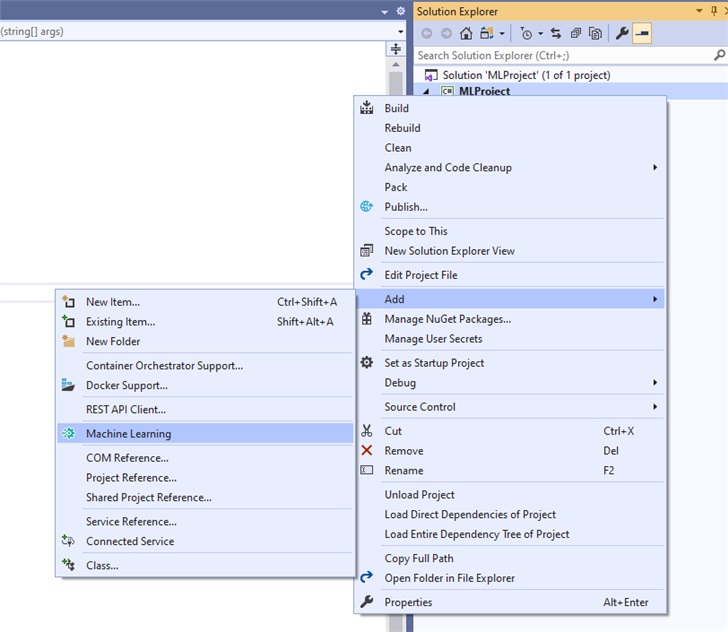The image size is (728, 632).
Task: Click Sync with Active Document icon
Action: [x=556, y=33]
